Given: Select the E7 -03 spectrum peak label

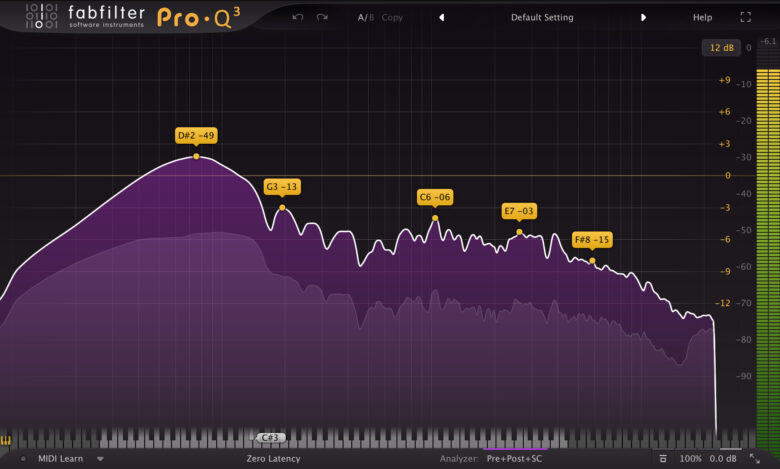Looking at the screenshot, I should pos(519,211).
